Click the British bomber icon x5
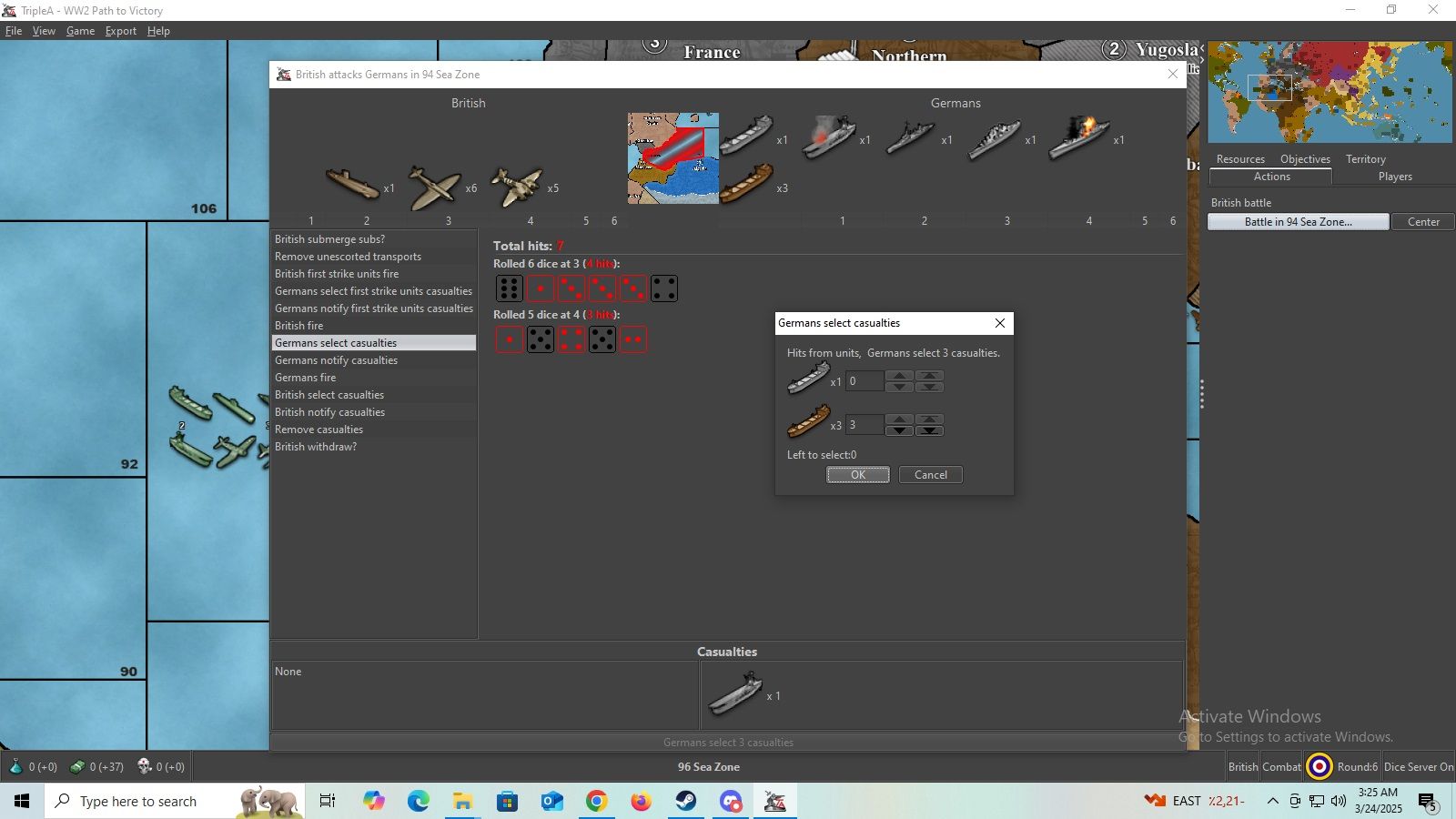This screenshot has height=819, width=1456. (x=517, y=187)
